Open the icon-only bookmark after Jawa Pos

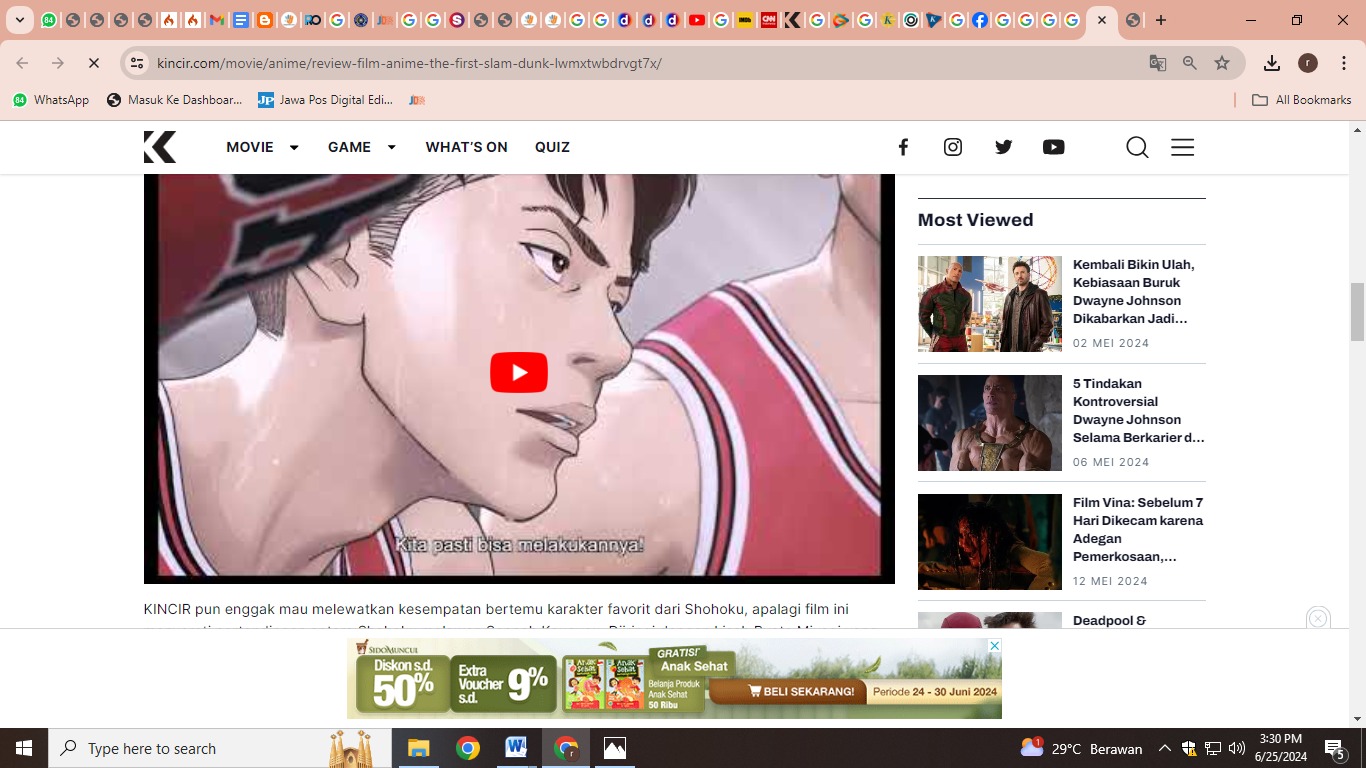tap(417, 100)
